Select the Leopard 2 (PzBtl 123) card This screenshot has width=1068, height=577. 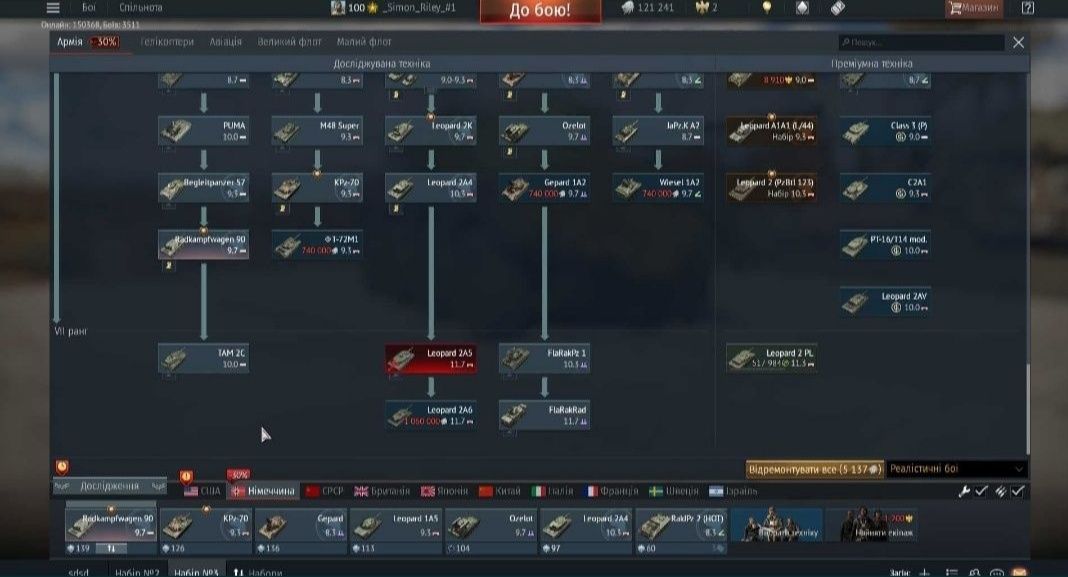coord(772,188)
